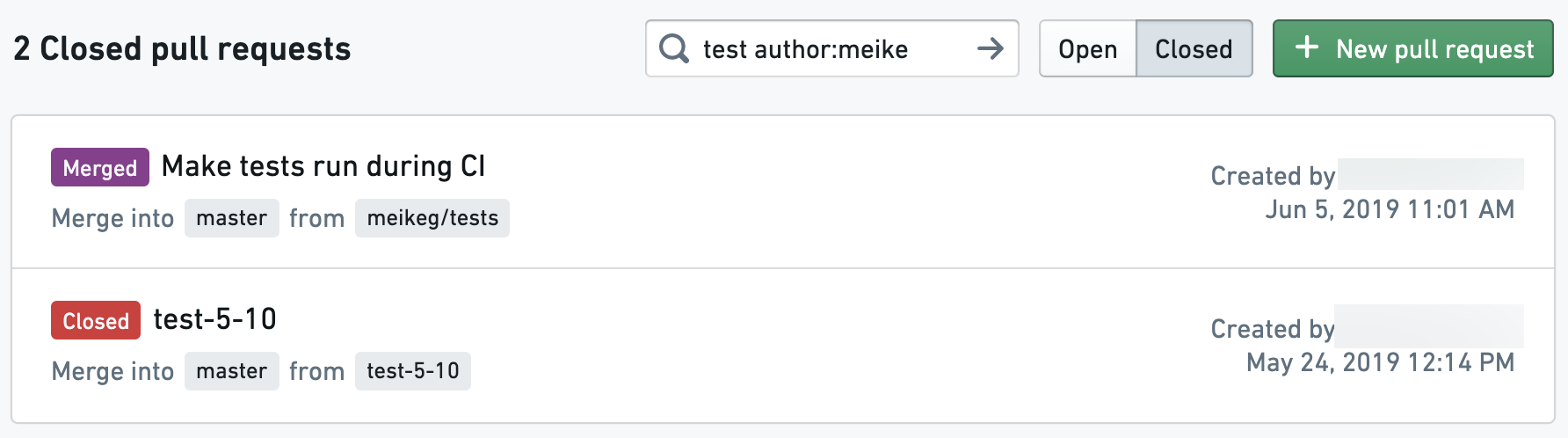Click the author name of second pull request
1568x438 pixels.
tap(1429, 326)
